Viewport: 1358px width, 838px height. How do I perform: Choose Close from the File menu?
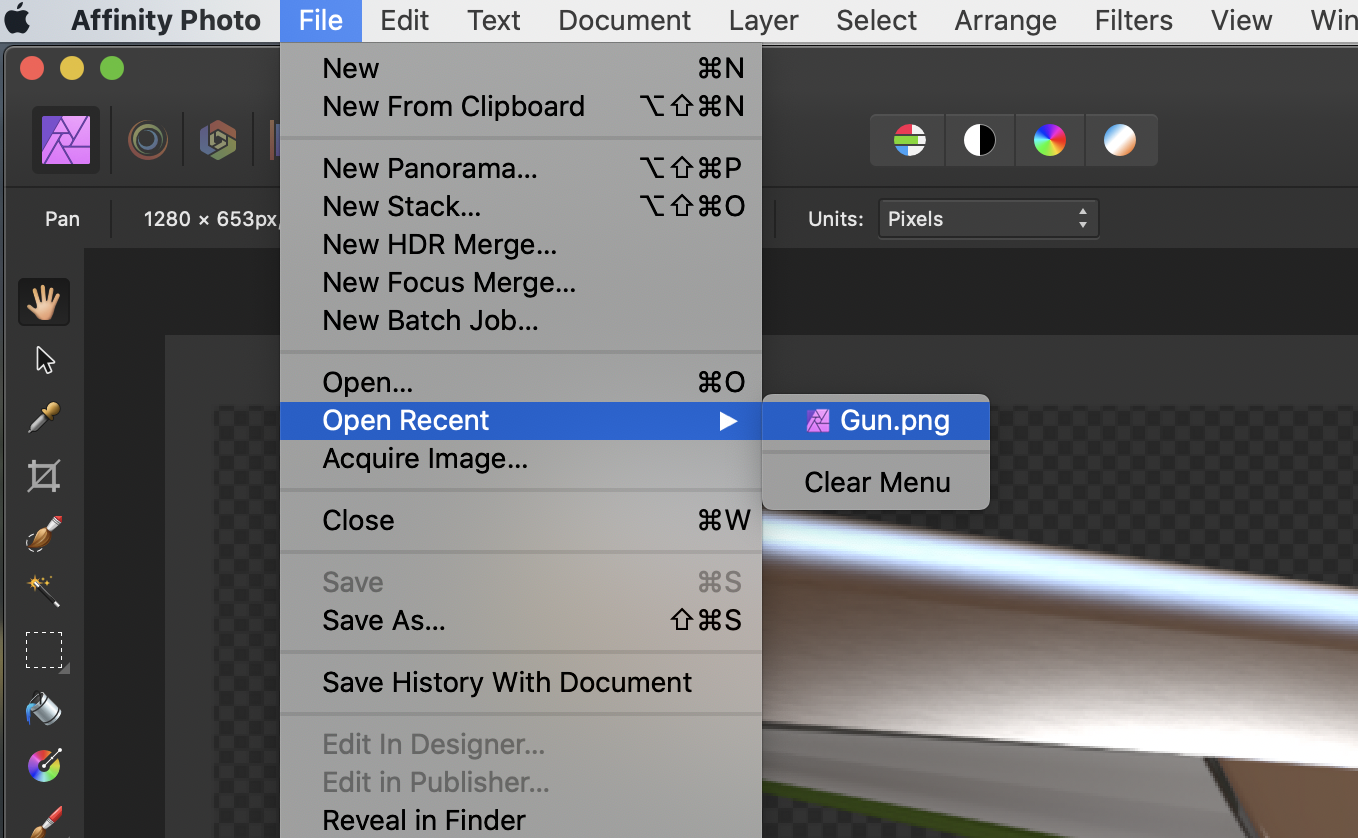click(x=521, y=520)
